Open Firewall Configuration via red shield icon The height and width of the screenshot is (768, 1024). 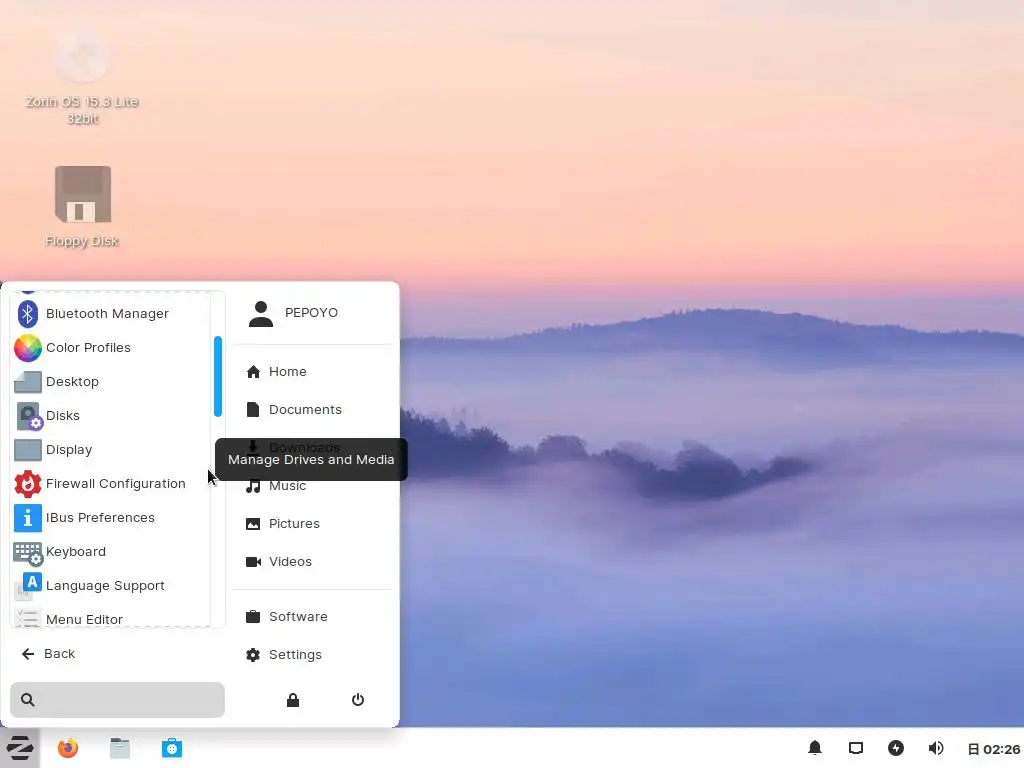(27, 483)
